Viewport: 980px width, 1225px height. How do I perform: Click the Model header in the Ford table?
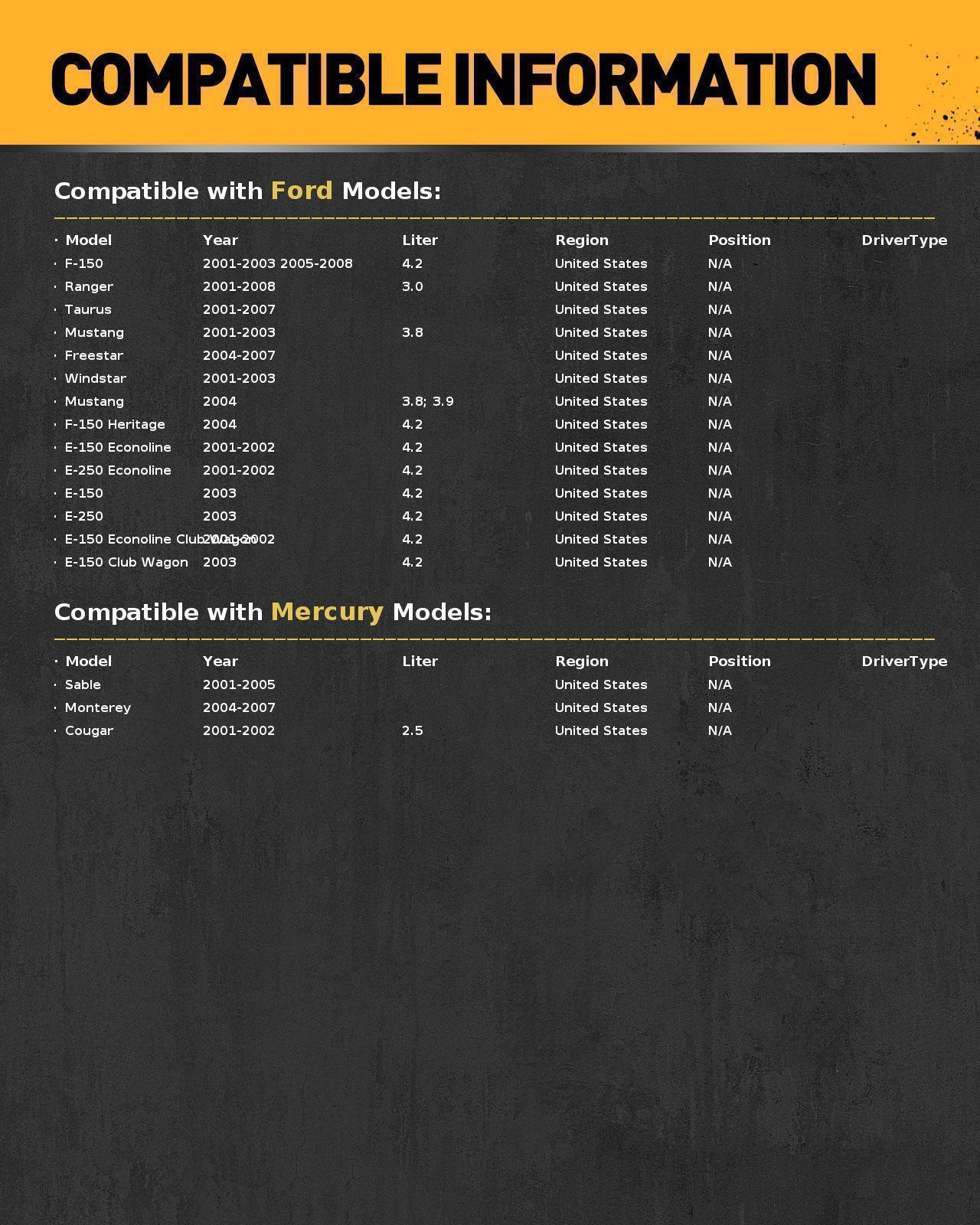click(x=88, y=240)
